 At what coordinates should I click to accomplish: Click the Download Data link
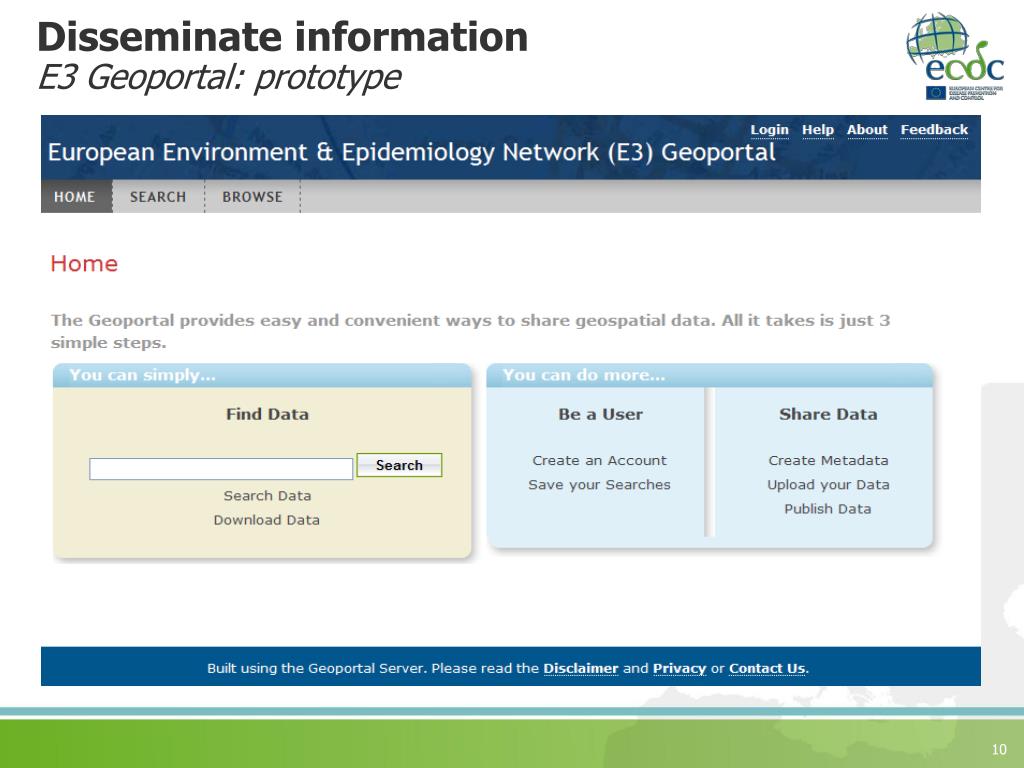click(266, 520)
